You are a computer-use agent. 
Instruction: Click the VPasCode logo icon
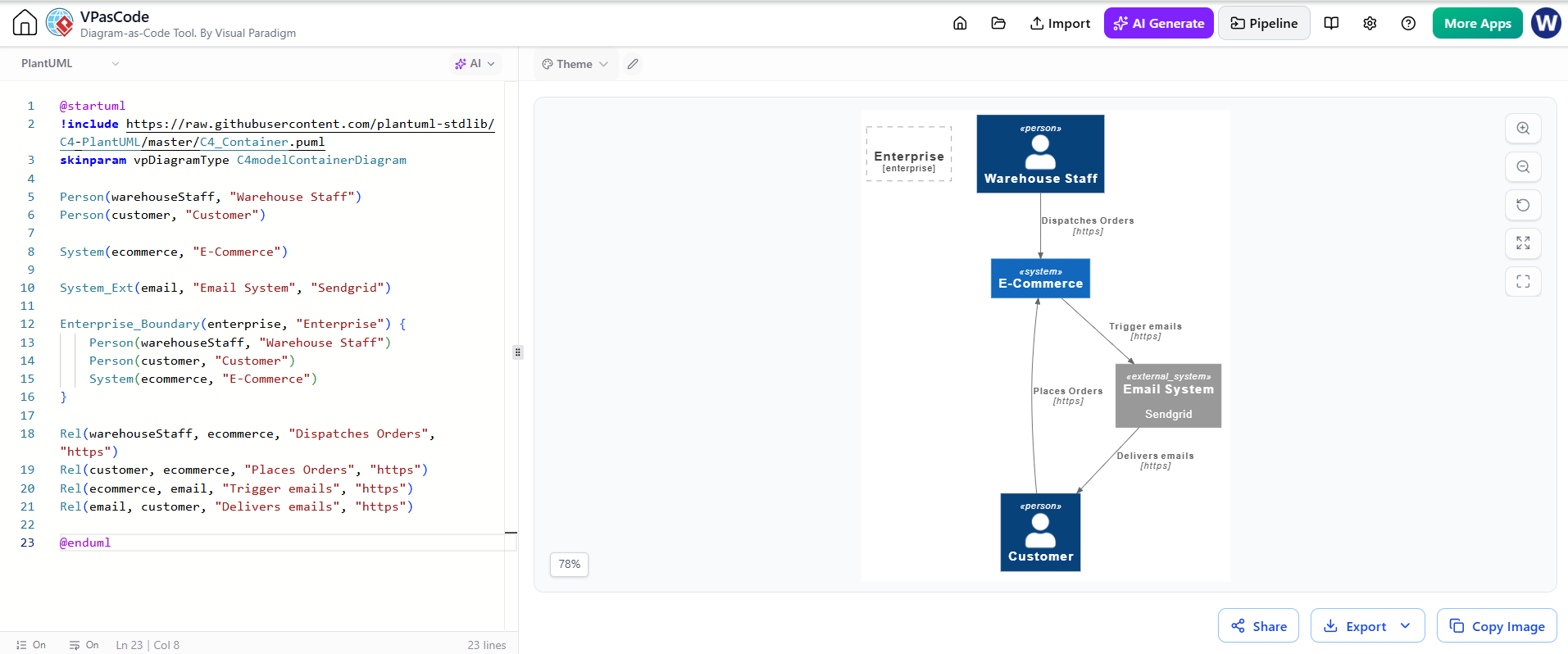(x=60, y=23)
